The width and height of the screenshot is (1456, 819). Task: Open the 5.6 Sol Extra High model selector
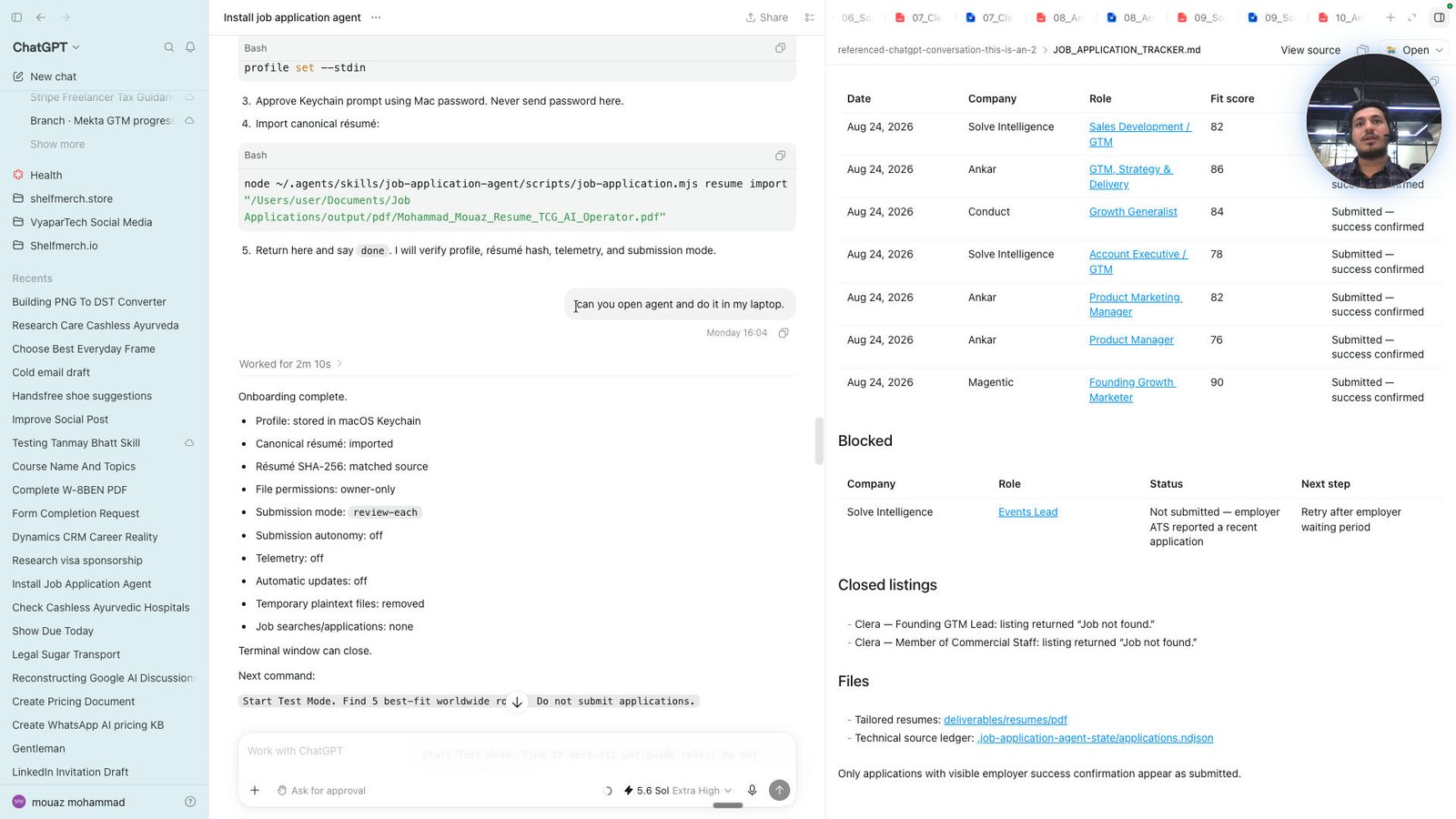(678, 791)
